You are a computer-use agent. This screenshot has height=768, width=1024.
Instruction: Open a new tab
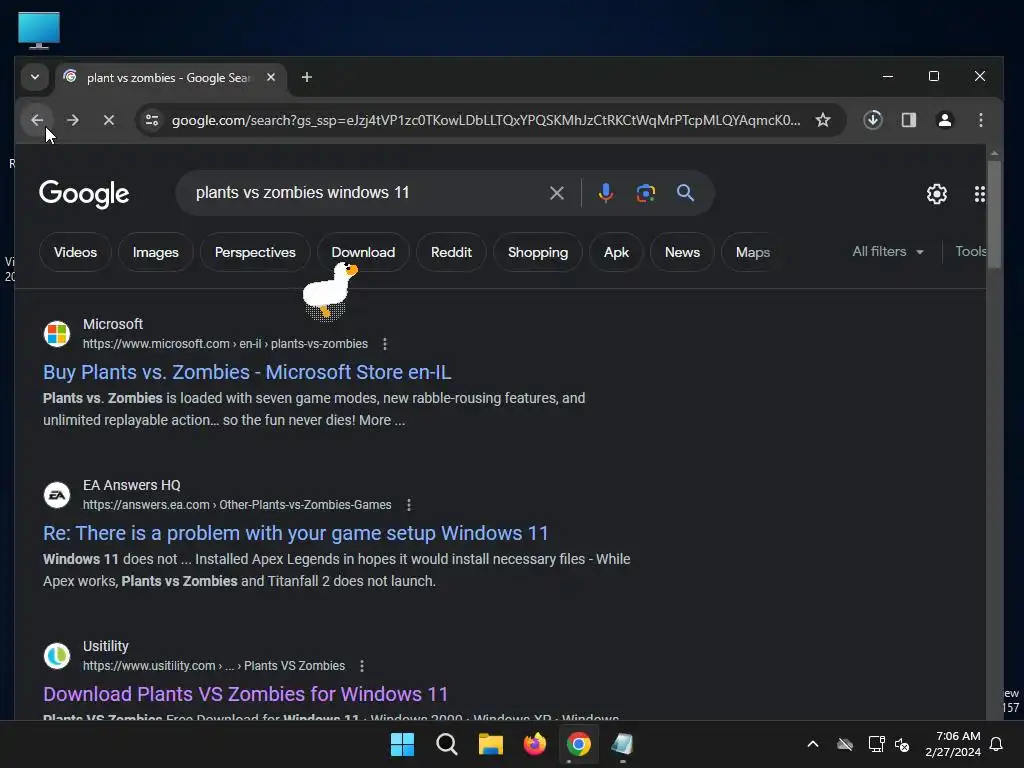click(x=306, y=77)
